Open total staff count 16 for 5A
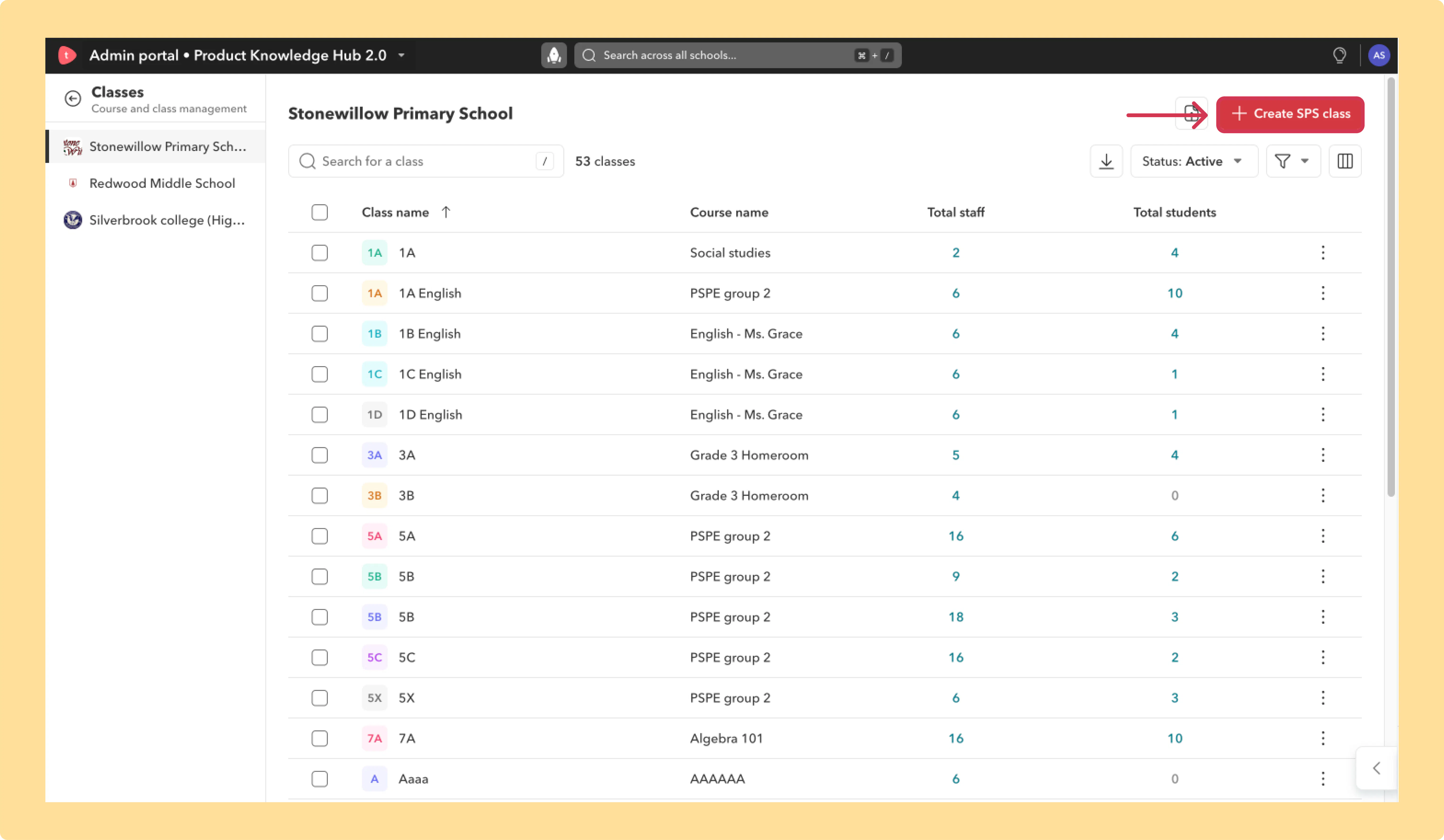The height and width of the screenshot is (840, 1444). [956, 536]
